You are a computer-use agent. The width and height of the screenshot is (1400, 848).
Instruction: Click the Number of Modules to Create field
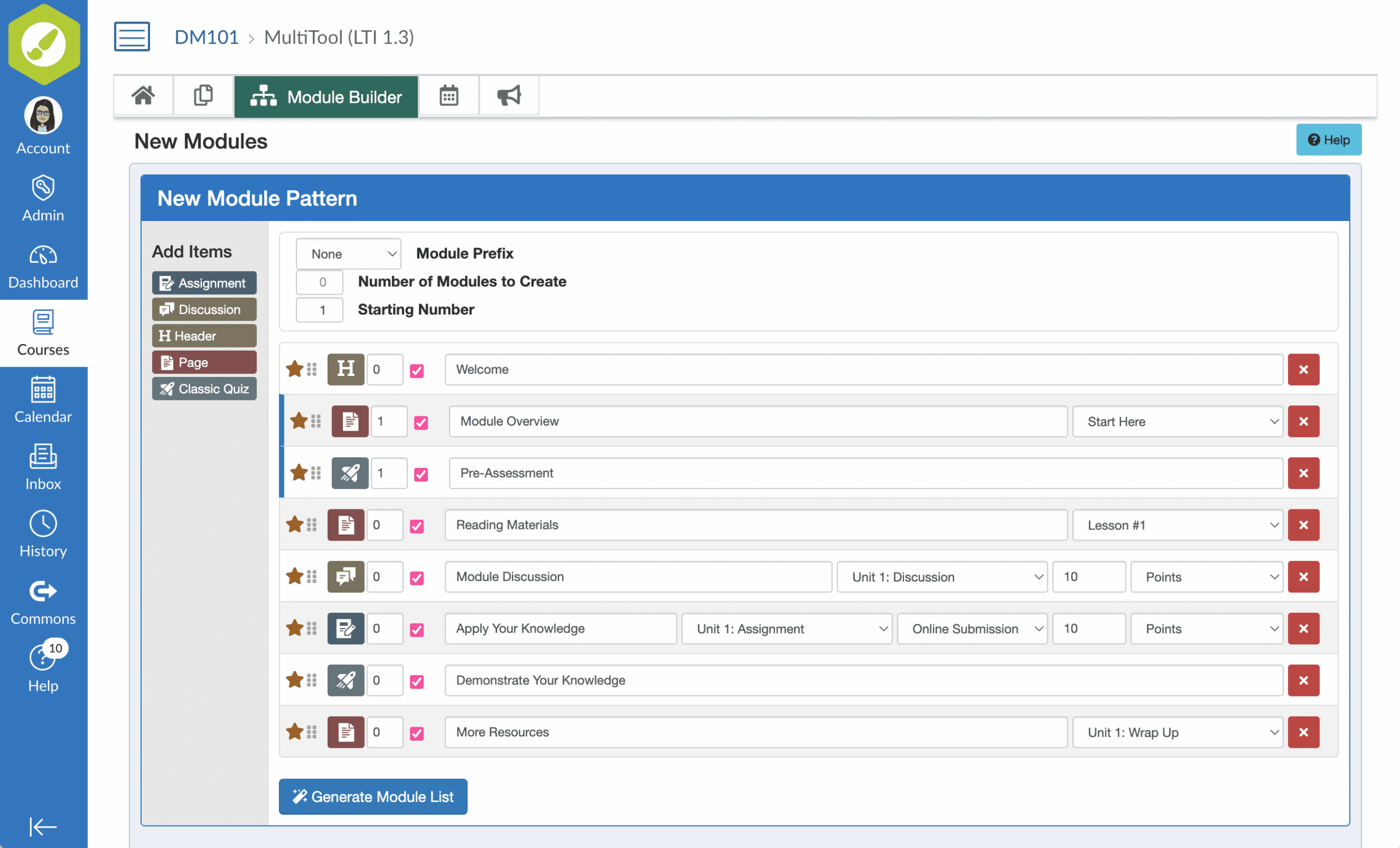[x=319, y=282]
